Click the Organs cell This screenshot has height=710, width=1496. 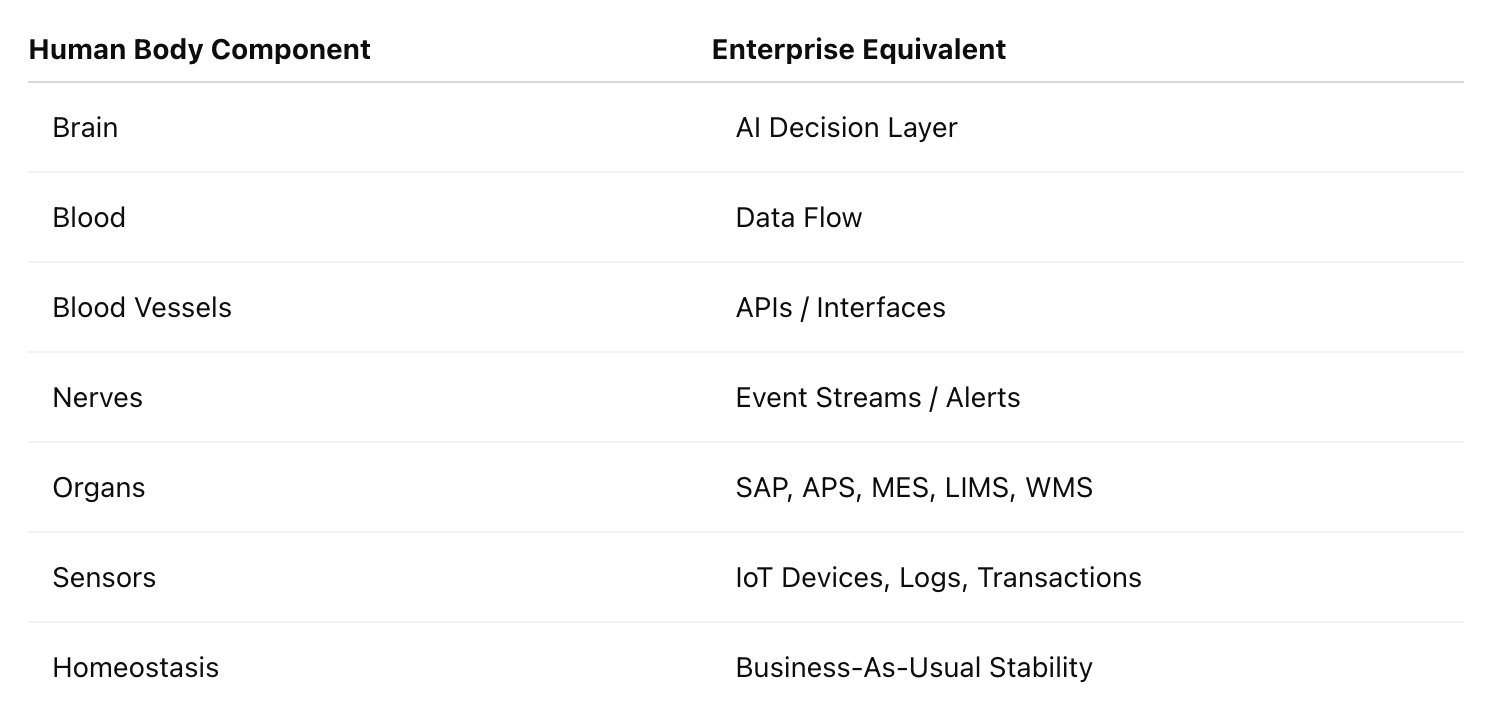pyautogui.click(x=98, y=488)
